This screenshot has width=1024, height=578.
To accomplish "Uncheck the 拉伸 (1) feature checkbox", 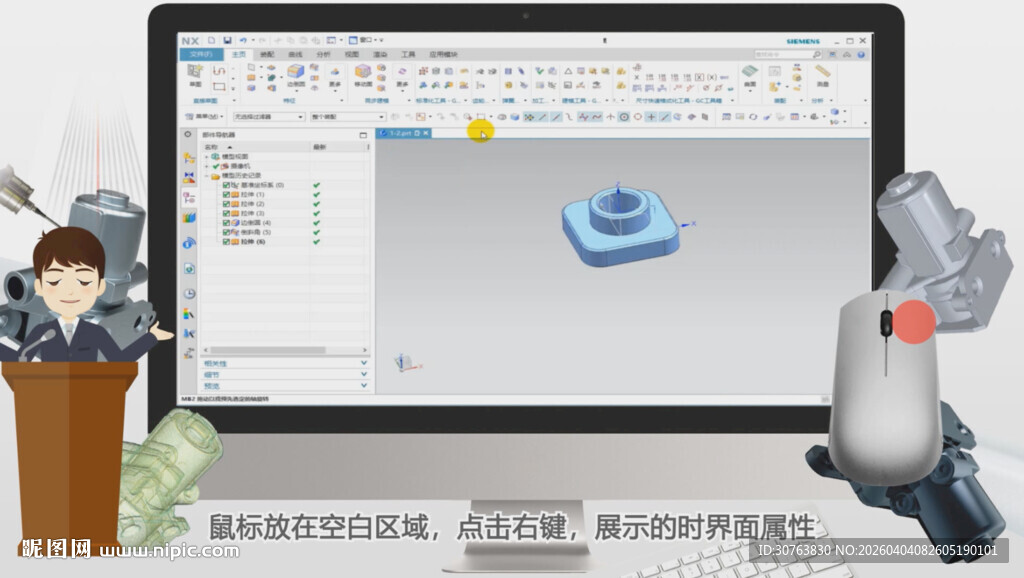I will point(225,196).
